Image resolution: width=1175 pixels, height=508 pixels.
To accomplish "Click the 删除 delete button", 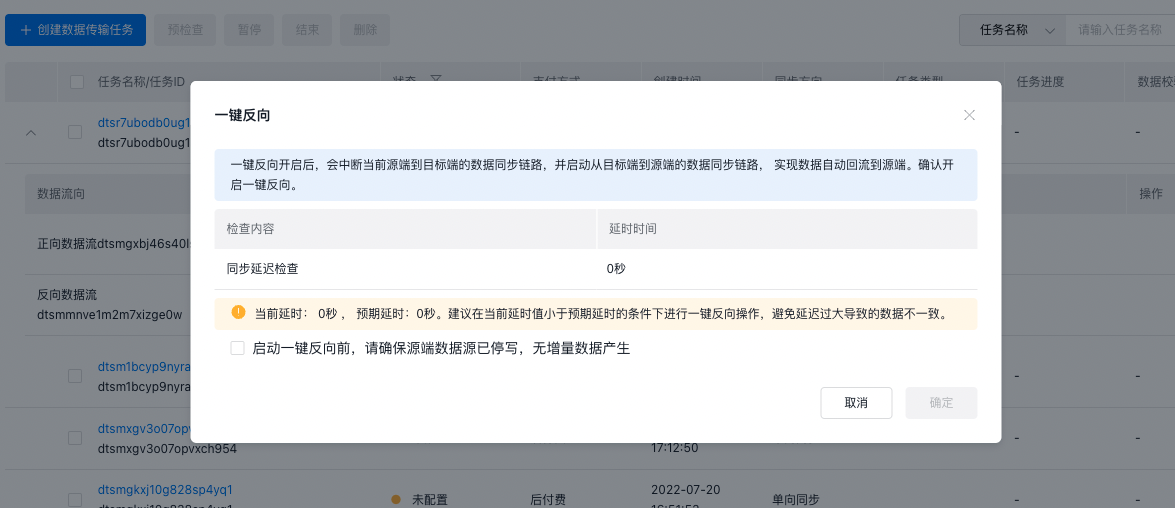I will [x=365, y=30].
